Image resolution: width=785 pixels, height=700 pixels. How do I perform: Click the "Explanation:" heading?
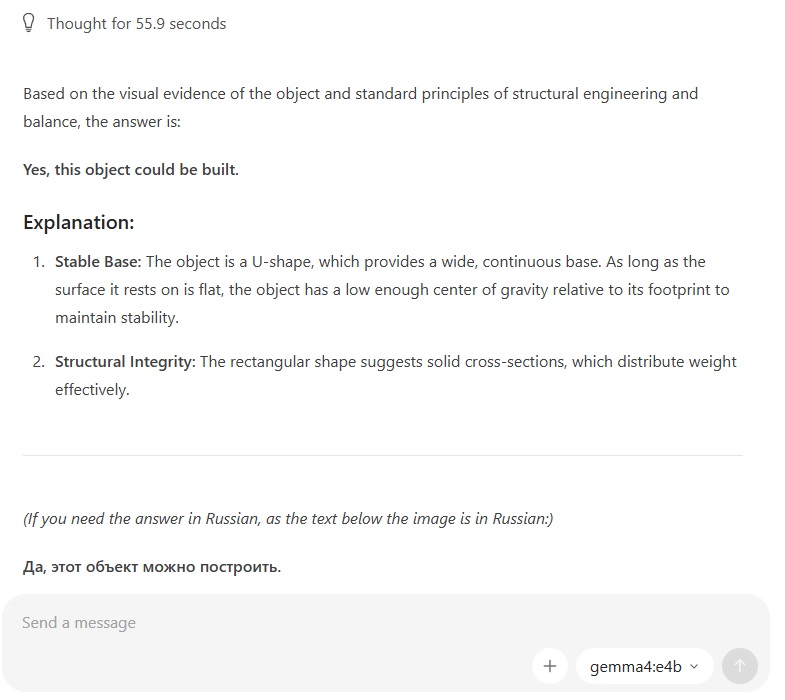[79, 222]
